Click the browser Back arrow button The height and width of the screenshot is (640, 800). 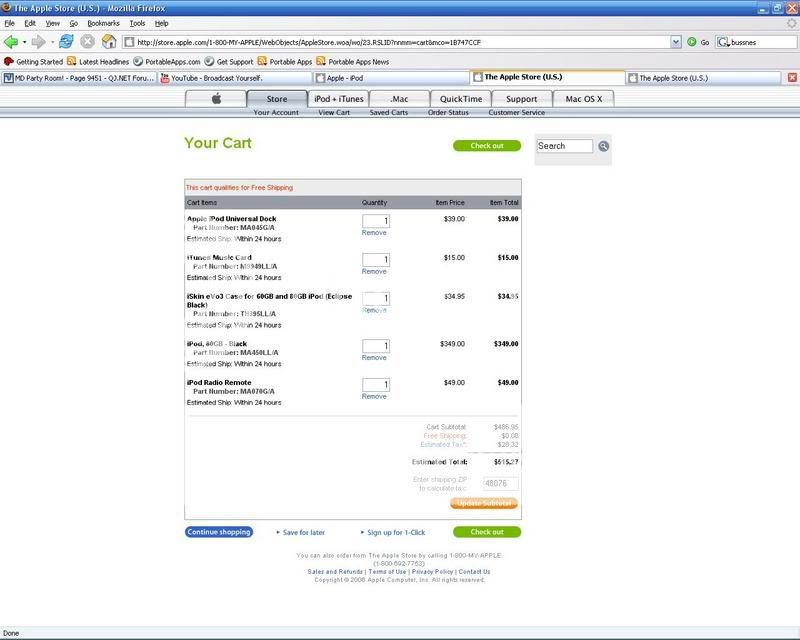(13, 42)
